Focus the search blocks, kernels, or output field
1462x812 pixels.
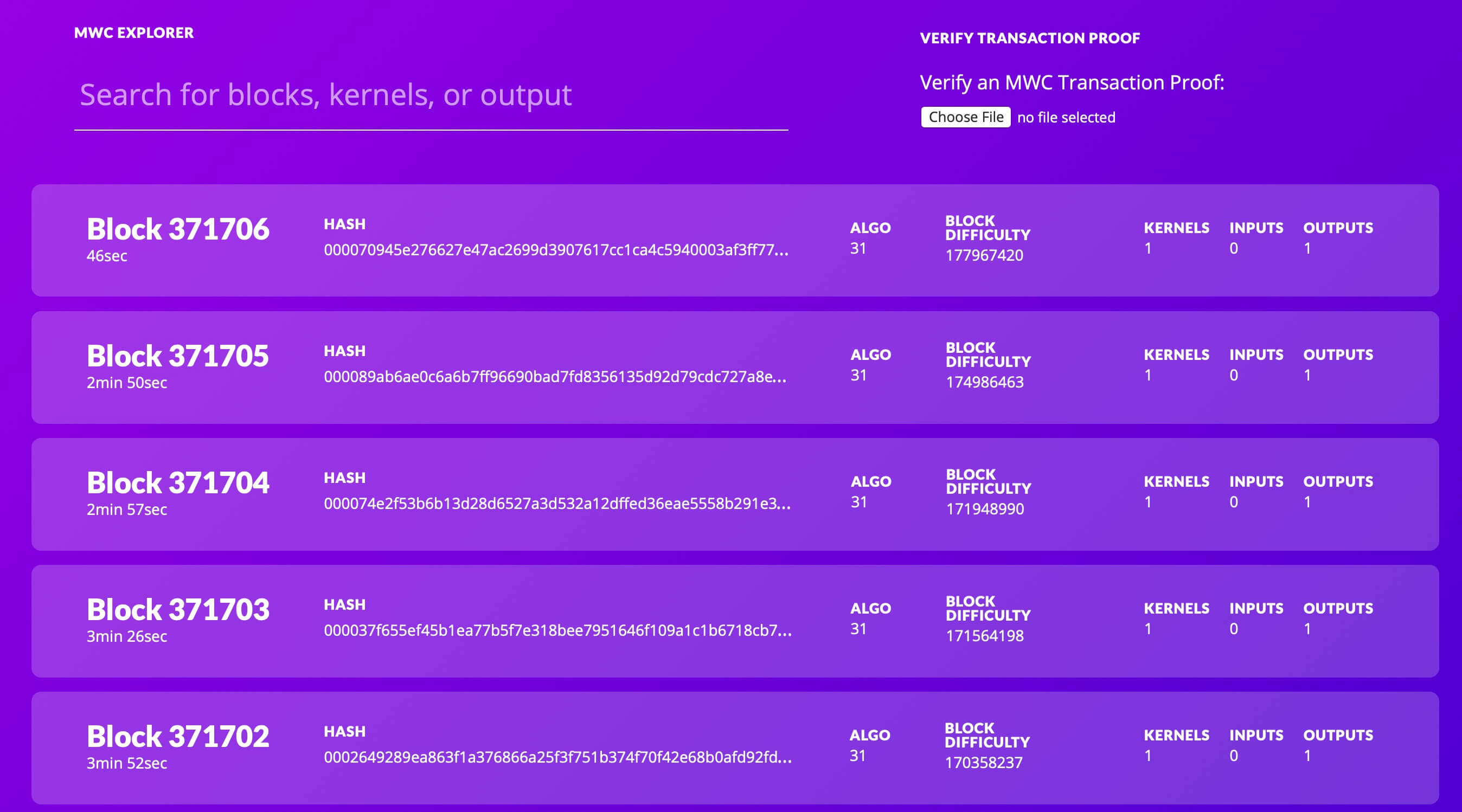[430, 95]
